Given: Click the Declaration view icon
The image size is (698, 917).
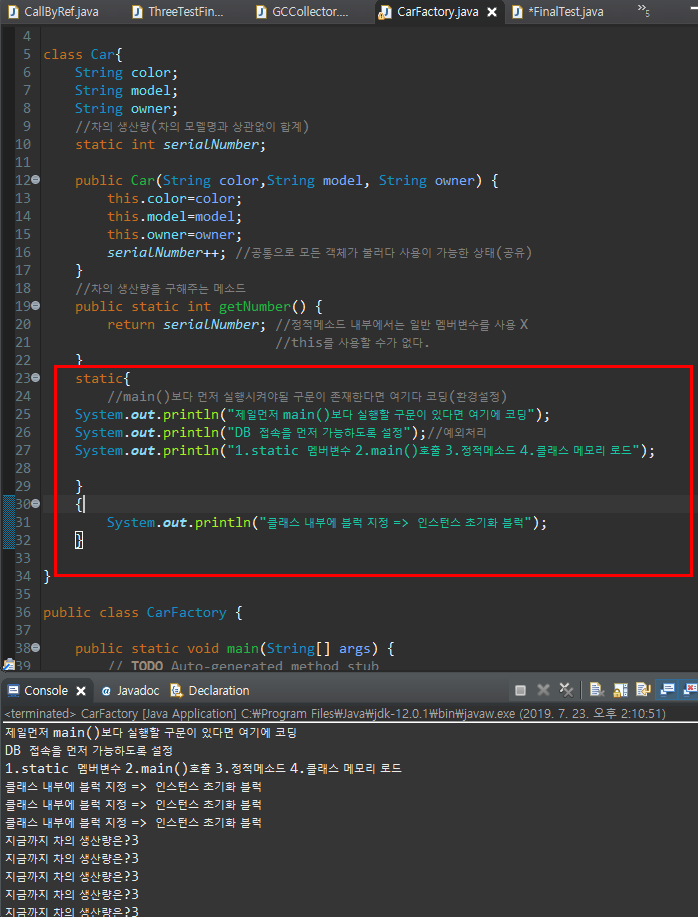Looking at the screenshot, I should point(176,691).
